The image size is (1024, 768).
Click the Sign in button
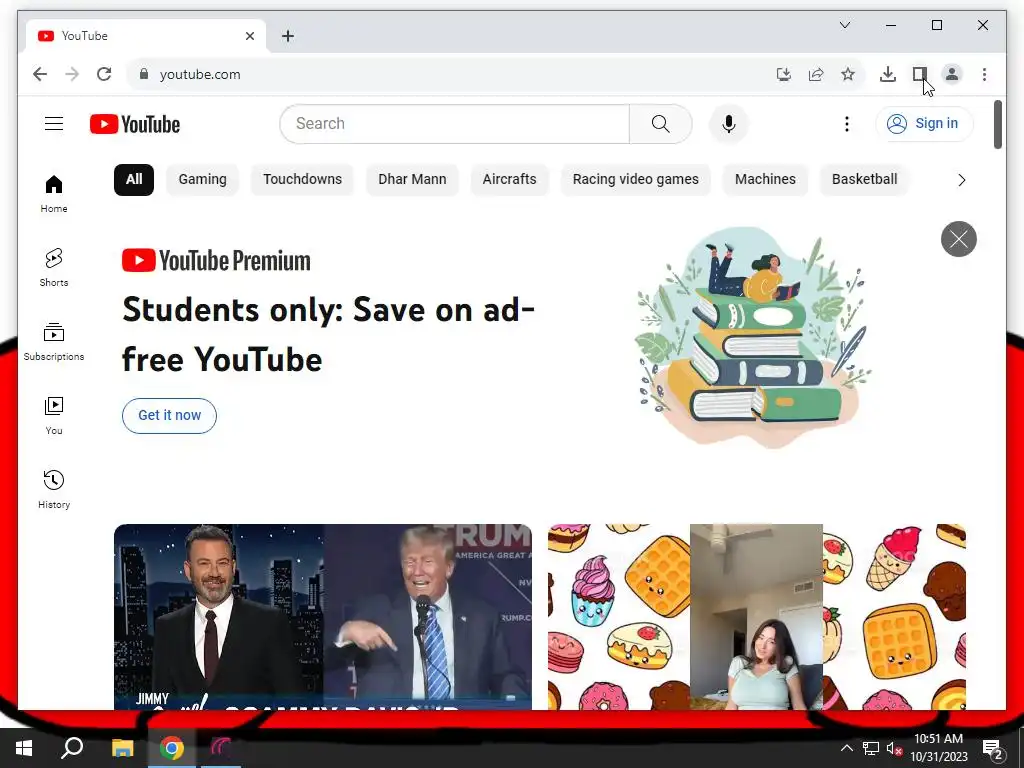[x=924, y=123]
